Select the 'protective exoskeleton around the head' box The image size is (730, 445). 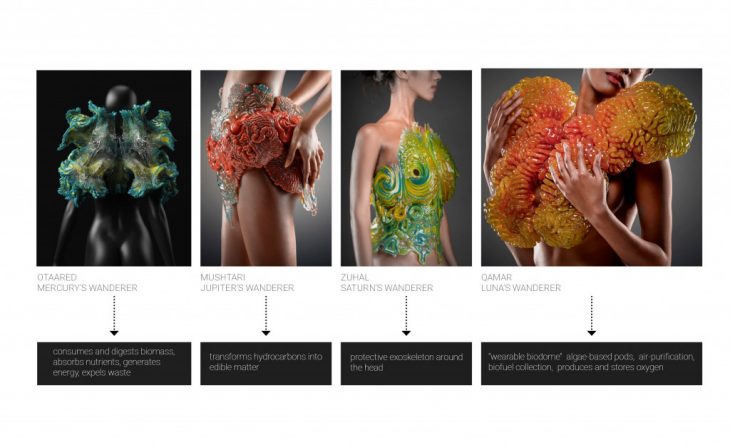[x=406, y=364]
